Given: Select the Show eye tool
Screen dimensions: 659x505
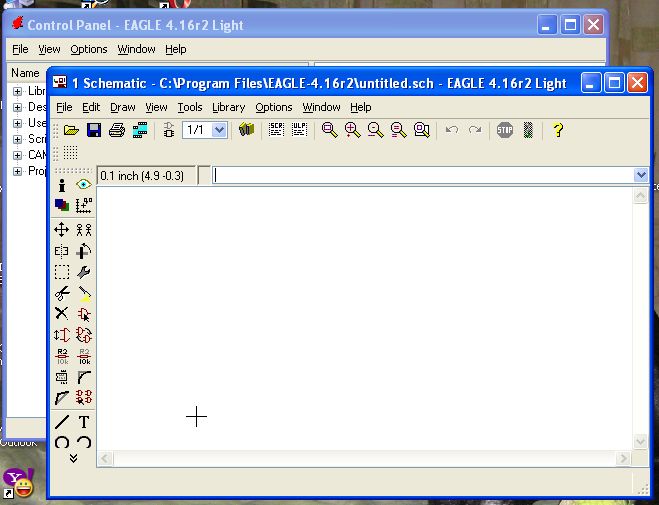Looking at the screenshot, I should pyautogui.click(x=84, y=184).
